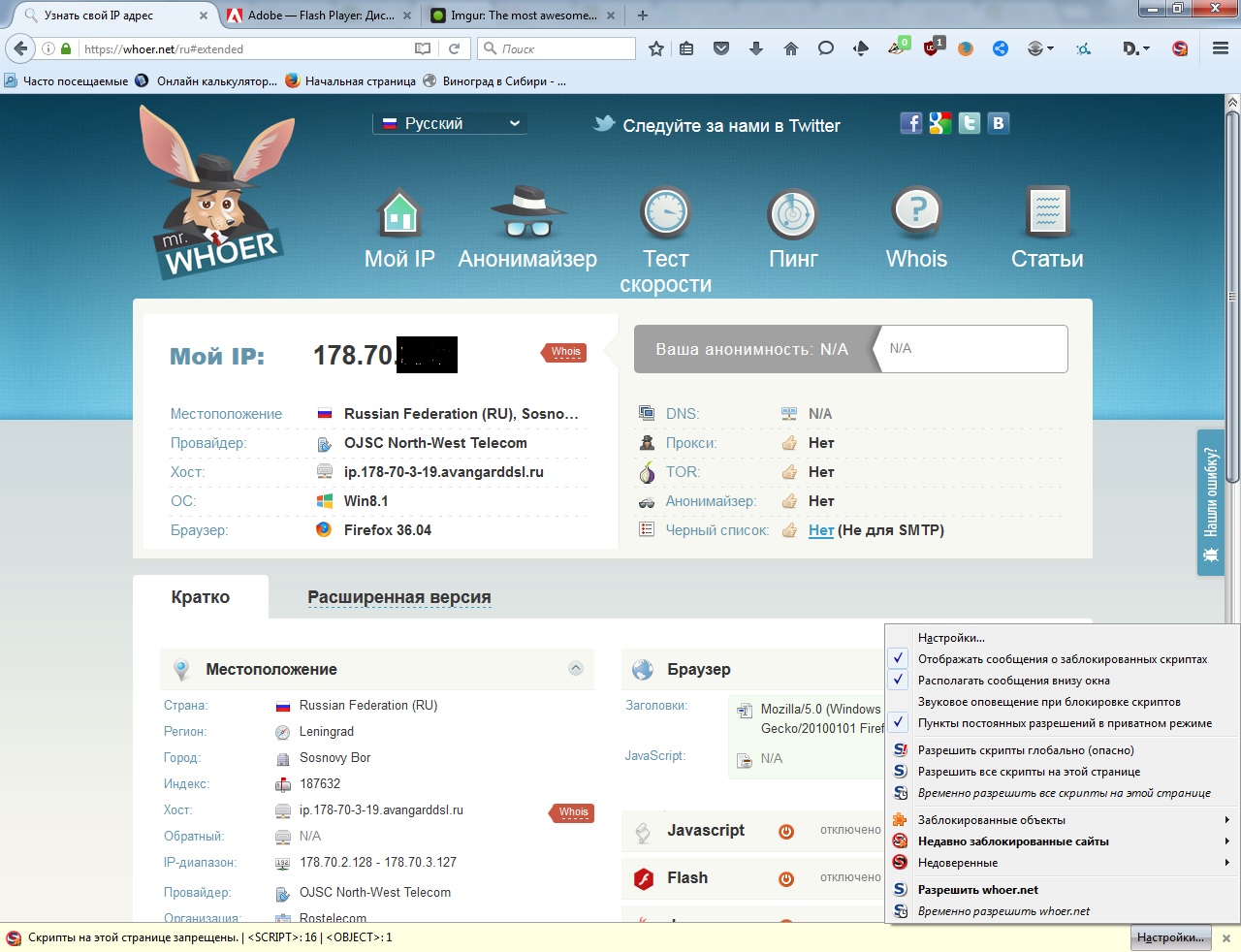This screenshot has height=952, width=1241.
Task: Open Виноград в Сибири bookmark
Action: tap(495, 81)
